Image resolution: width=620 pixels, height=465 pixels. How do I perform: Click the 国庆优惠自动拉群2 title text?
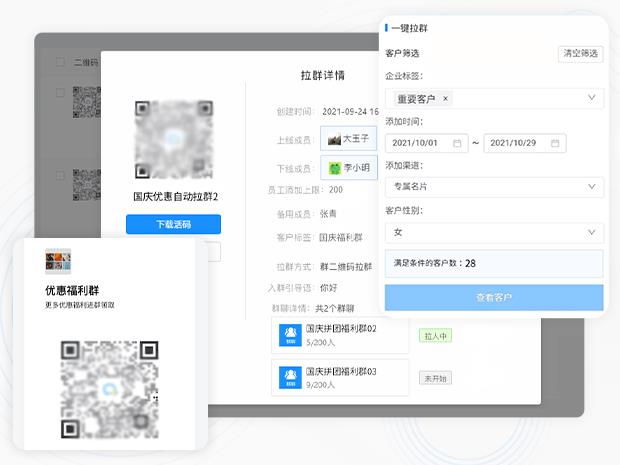click(176, 197)
